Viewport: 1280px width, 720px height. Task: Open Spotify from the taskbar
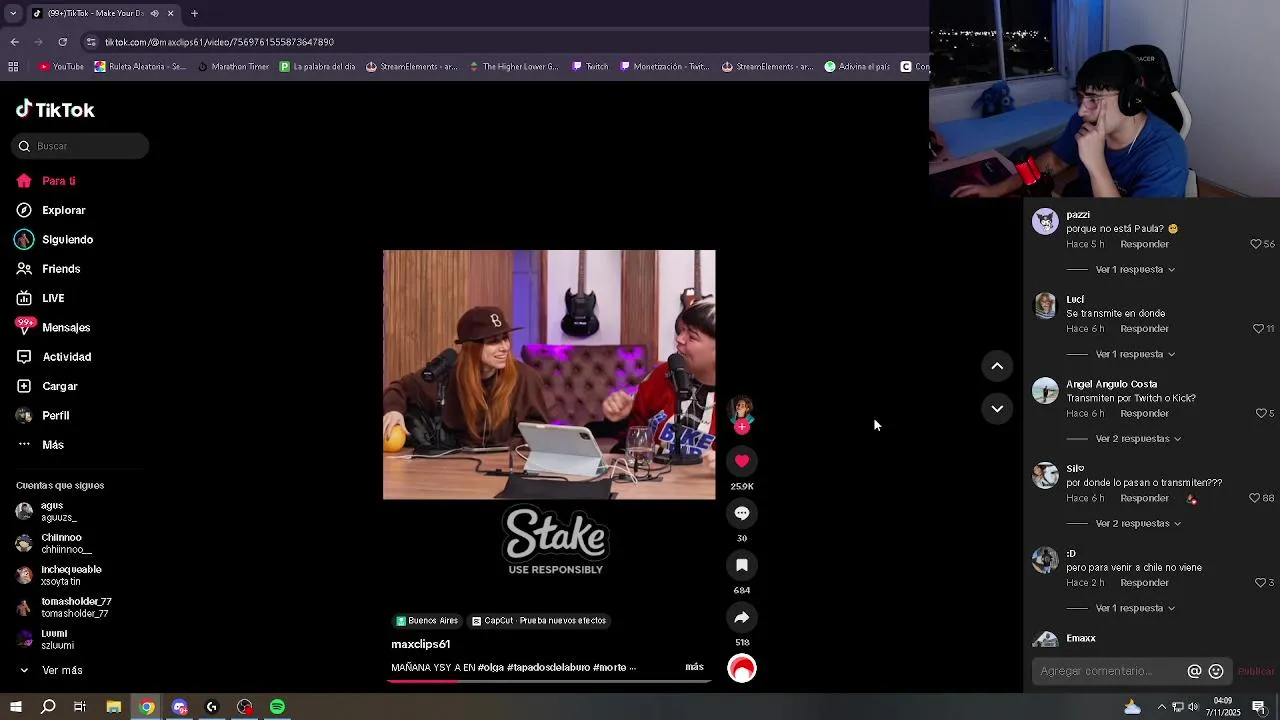point(277,707)
